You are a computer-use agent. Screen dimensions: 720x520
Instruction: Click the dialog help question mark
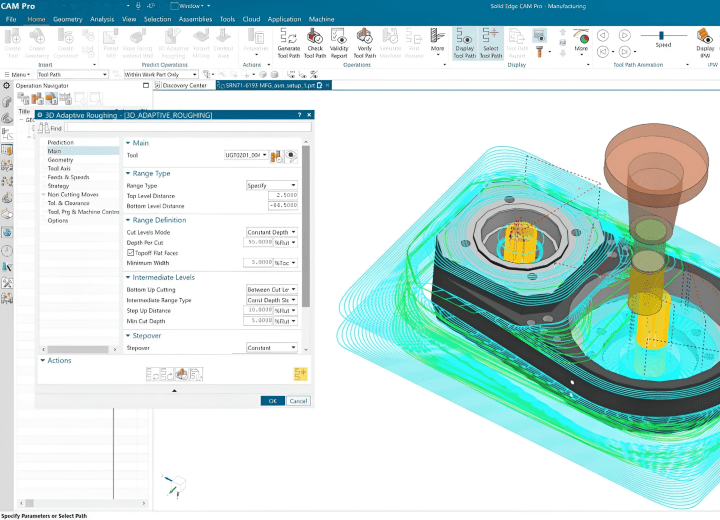click(299, 115)
